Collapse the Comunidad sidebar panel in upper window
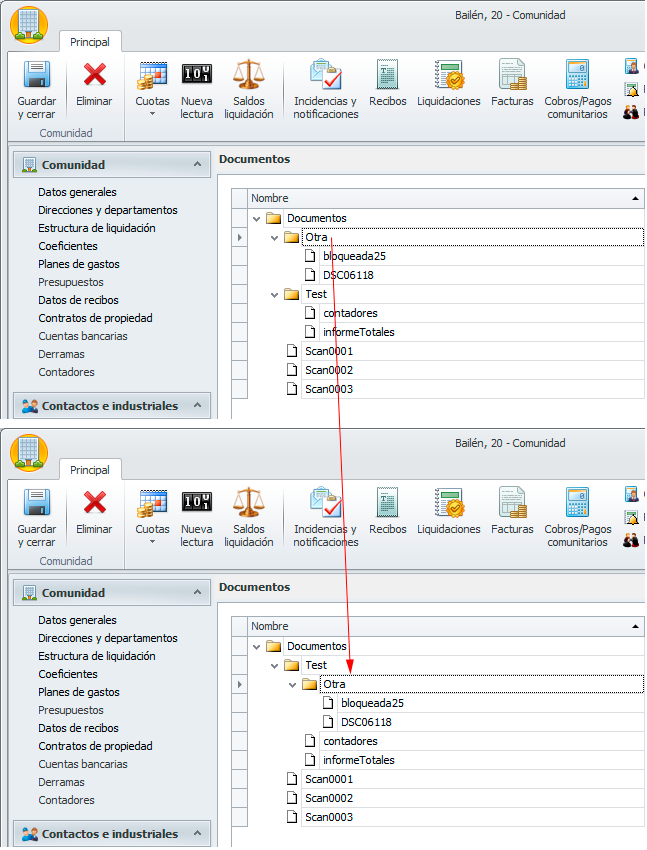The image size is (647, 850). (197, 164)
